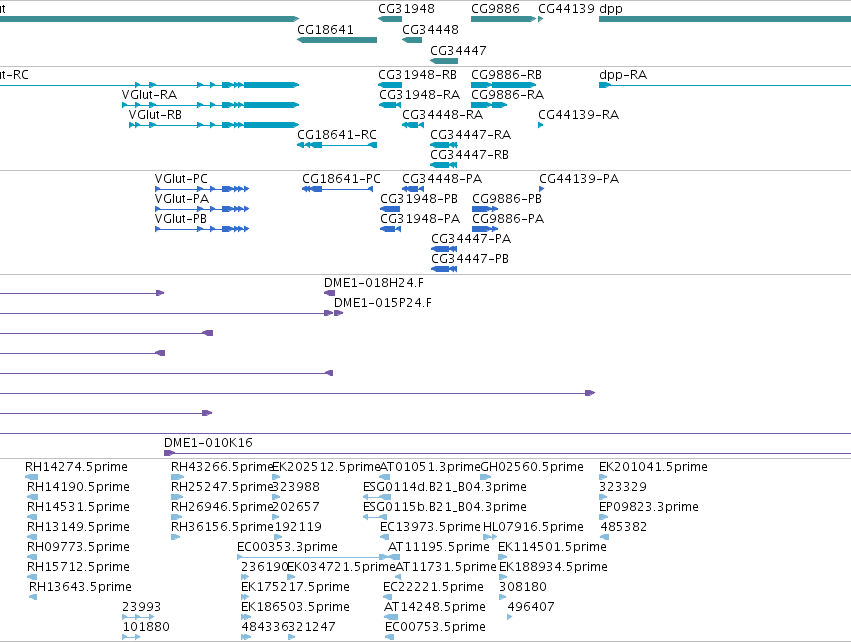Click the CG9886 gene bar glyph
Screen dimensions: 851x642
click(x=503, y=20)
